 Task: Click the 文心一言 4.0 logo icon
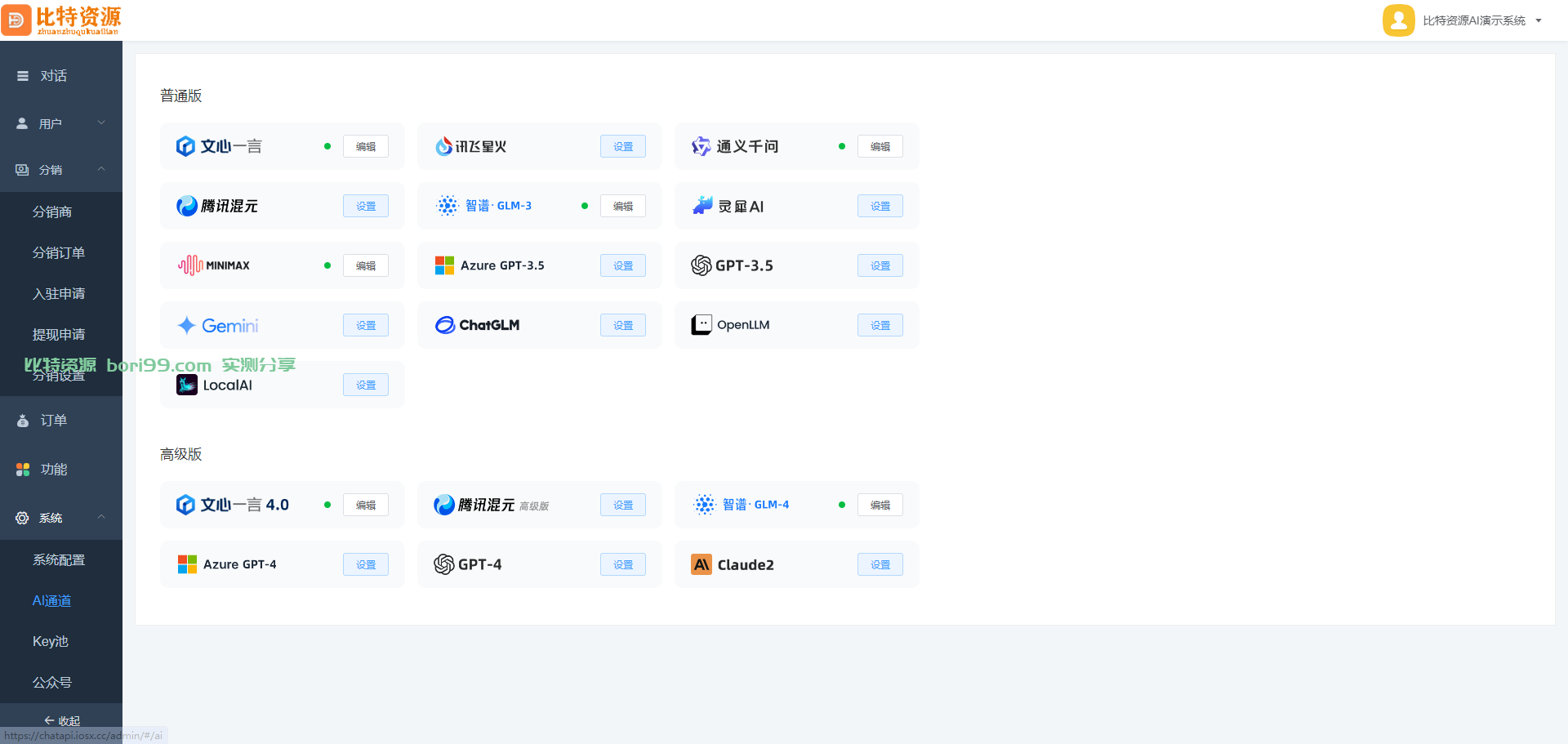[185, 505]
